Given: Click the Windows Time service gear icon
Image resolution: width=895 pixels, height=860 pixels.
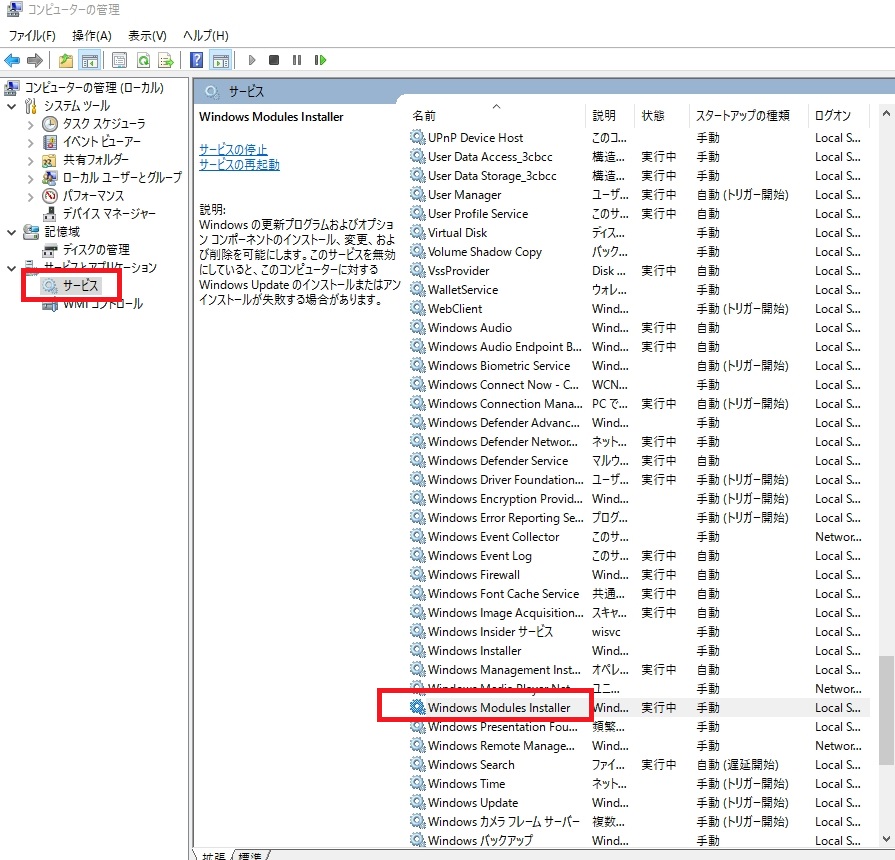Looking at the screenshot, I should pyautogui.click(x=418, y=783).
